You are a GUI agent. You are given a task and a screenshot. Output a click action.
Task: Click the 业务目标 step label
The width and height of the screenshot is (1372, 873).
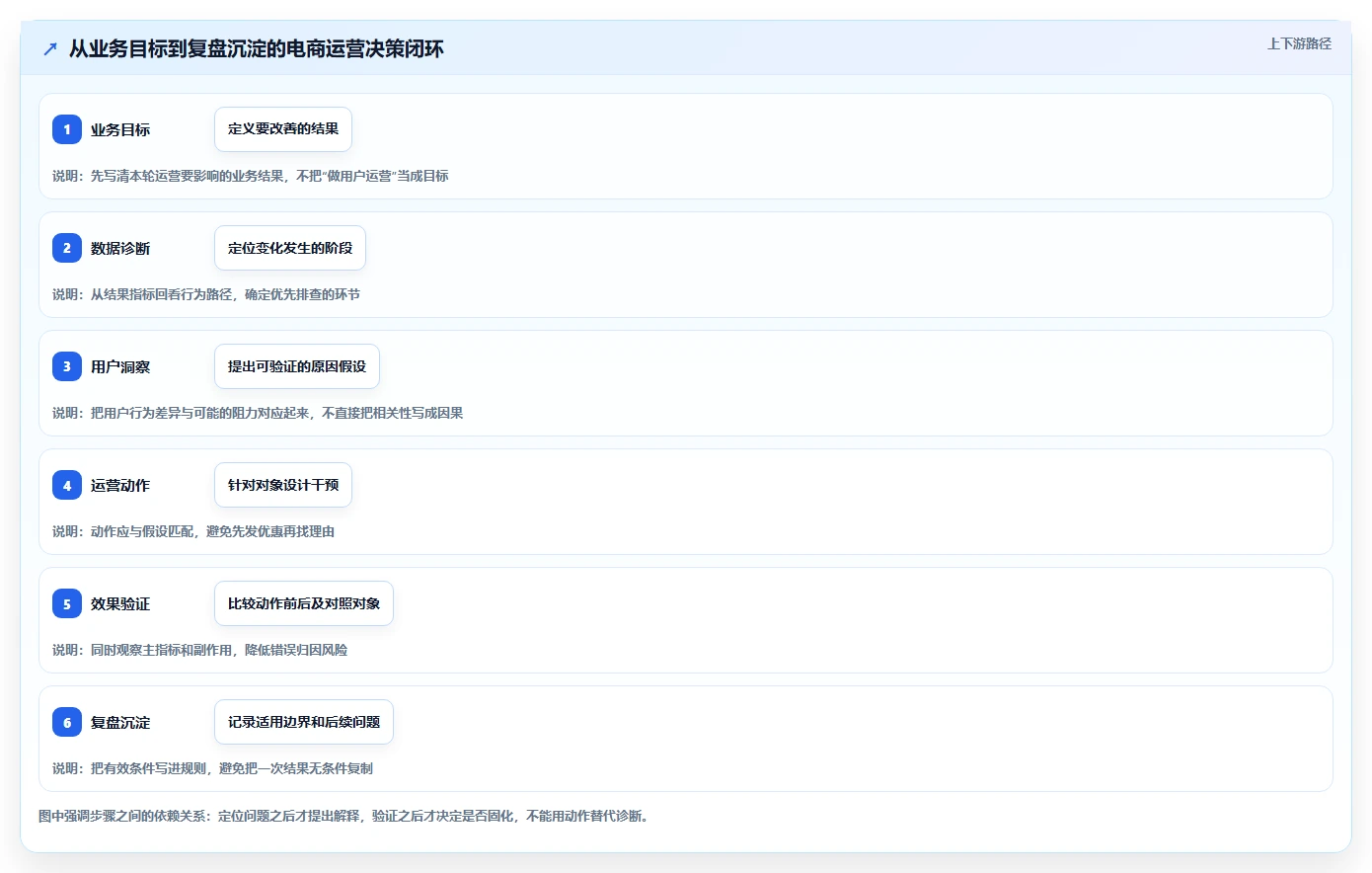120,129
